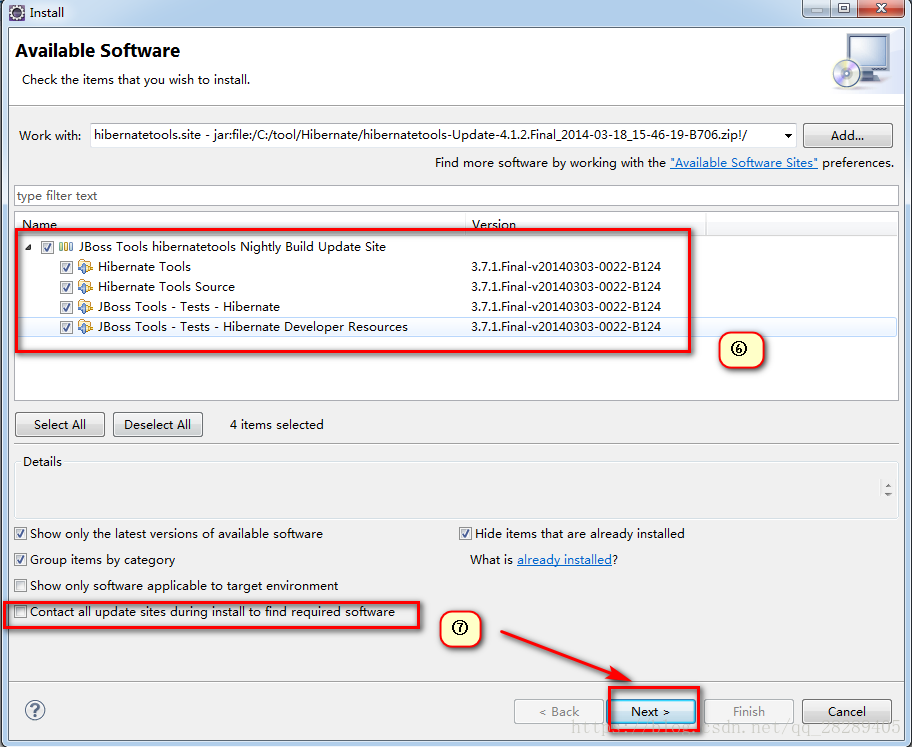The image size is (912, 747).
Task: Click the version text of Hibernate Tools Source
Action: 566,287
